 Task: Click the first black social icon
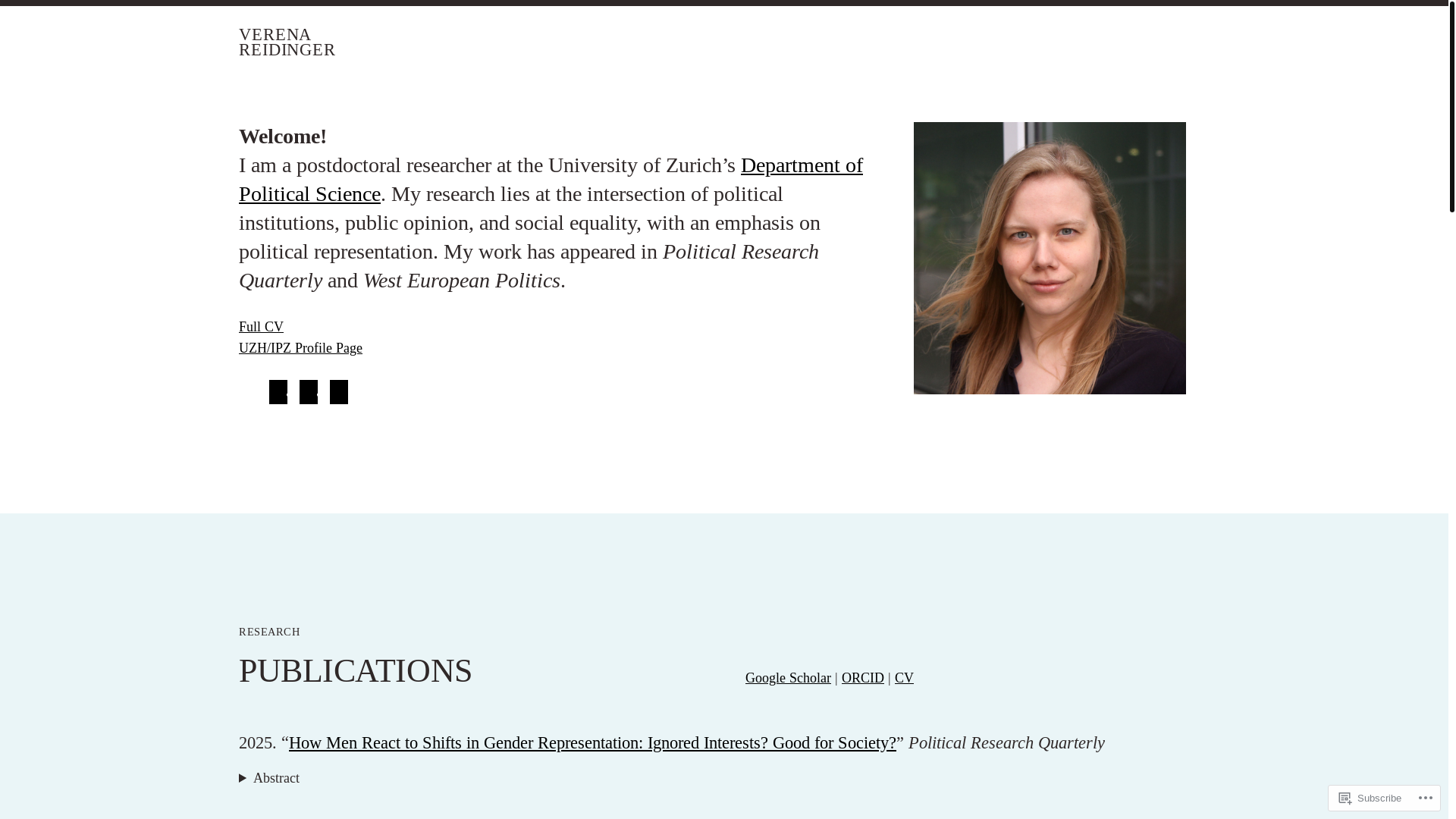[x=278, y=392]
